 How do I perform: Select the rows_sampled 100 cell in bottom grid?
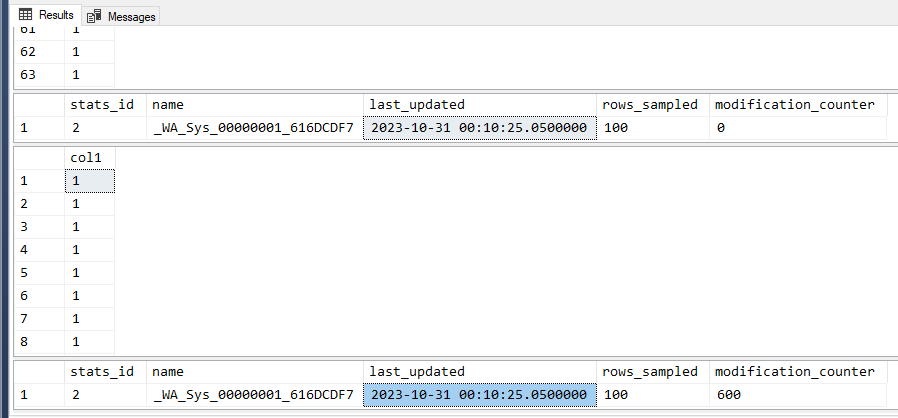click(x=654, y=395)
